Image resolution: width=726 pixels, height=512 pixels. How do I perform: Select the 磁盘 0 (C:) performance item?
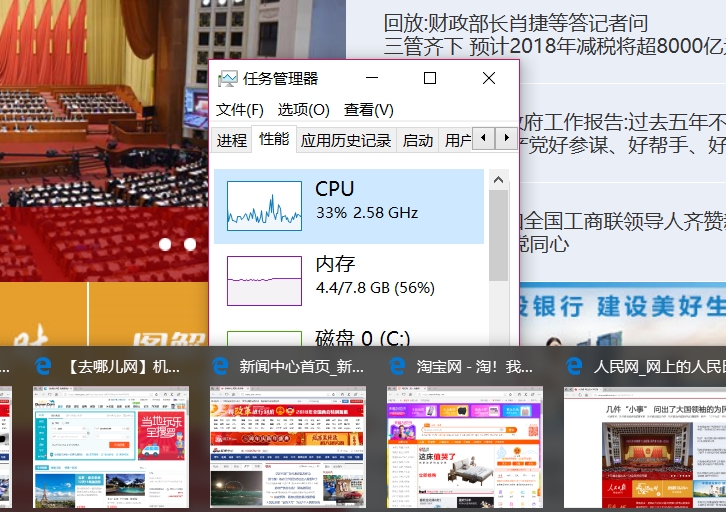point(349,338)
